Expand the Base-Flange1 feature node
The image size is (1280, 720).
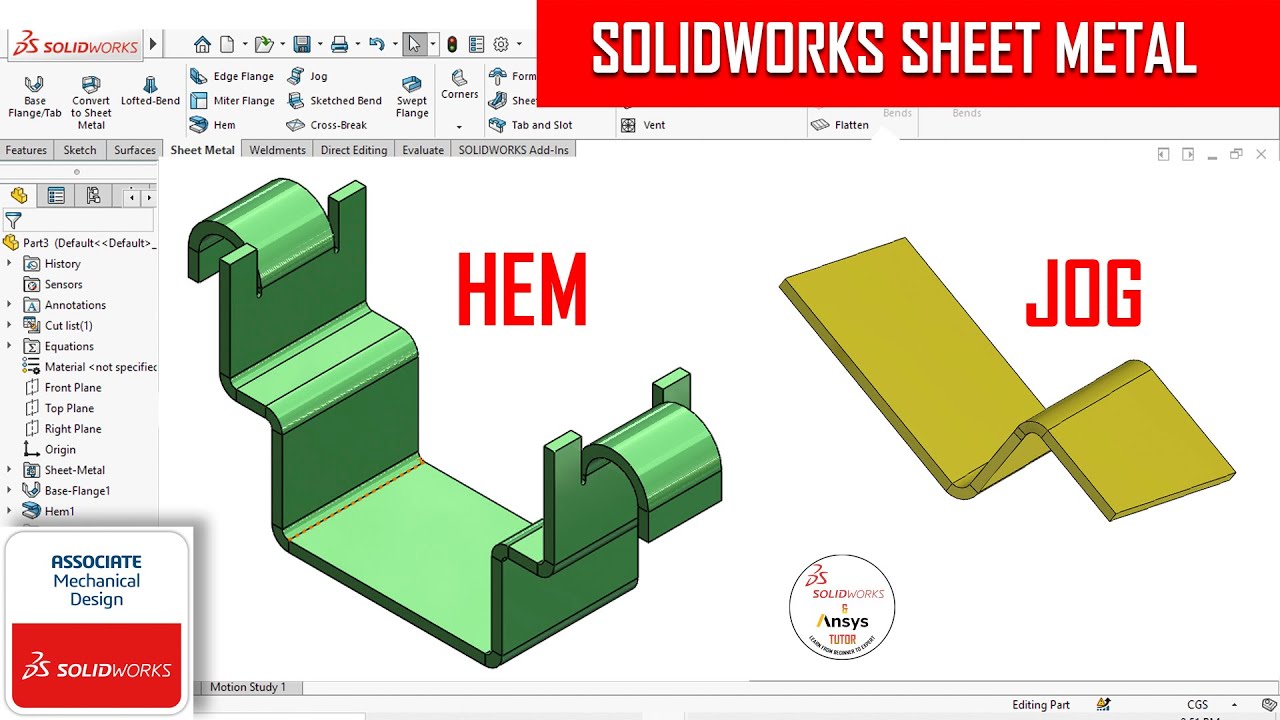click(9, 490)
